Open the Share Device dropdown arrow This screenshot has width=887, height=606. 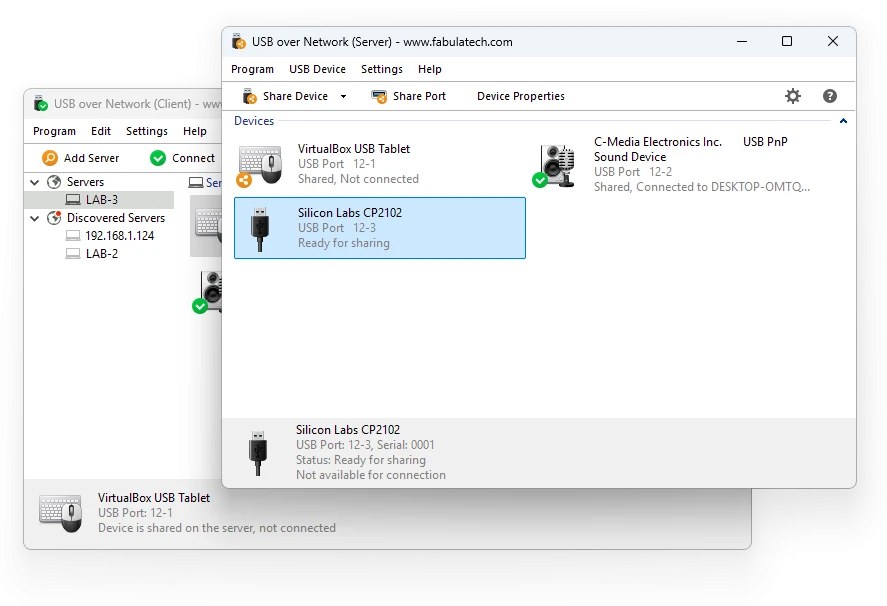[343, 97]
